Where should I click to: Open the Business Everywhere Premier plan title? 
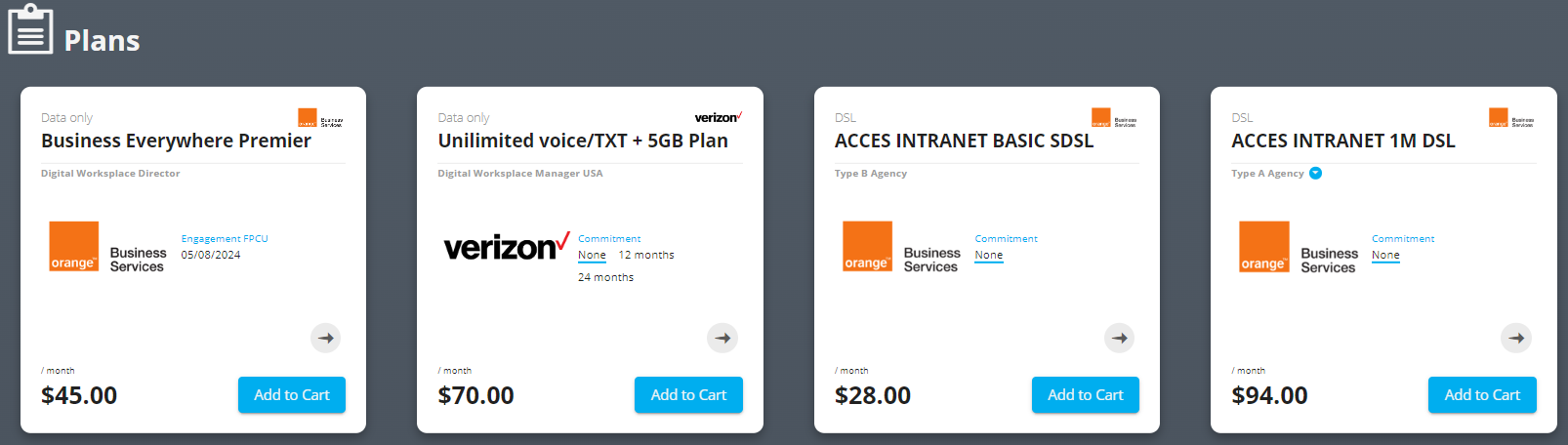click(176, 141)
